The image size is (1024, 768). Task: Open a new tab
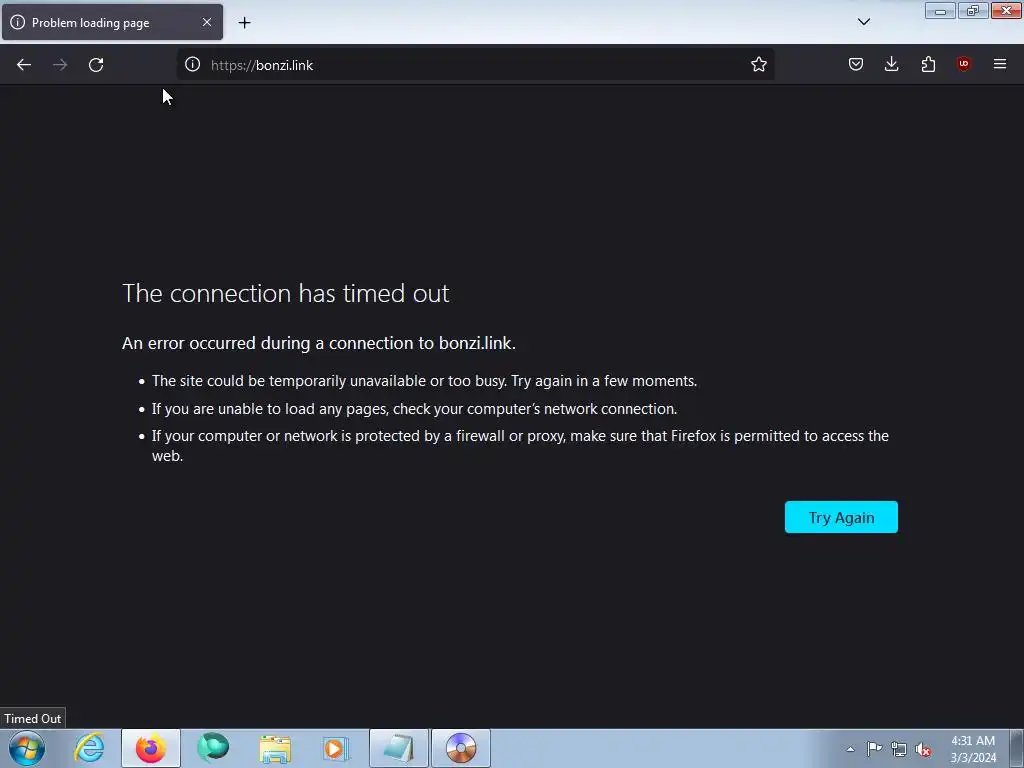point(244,23)
